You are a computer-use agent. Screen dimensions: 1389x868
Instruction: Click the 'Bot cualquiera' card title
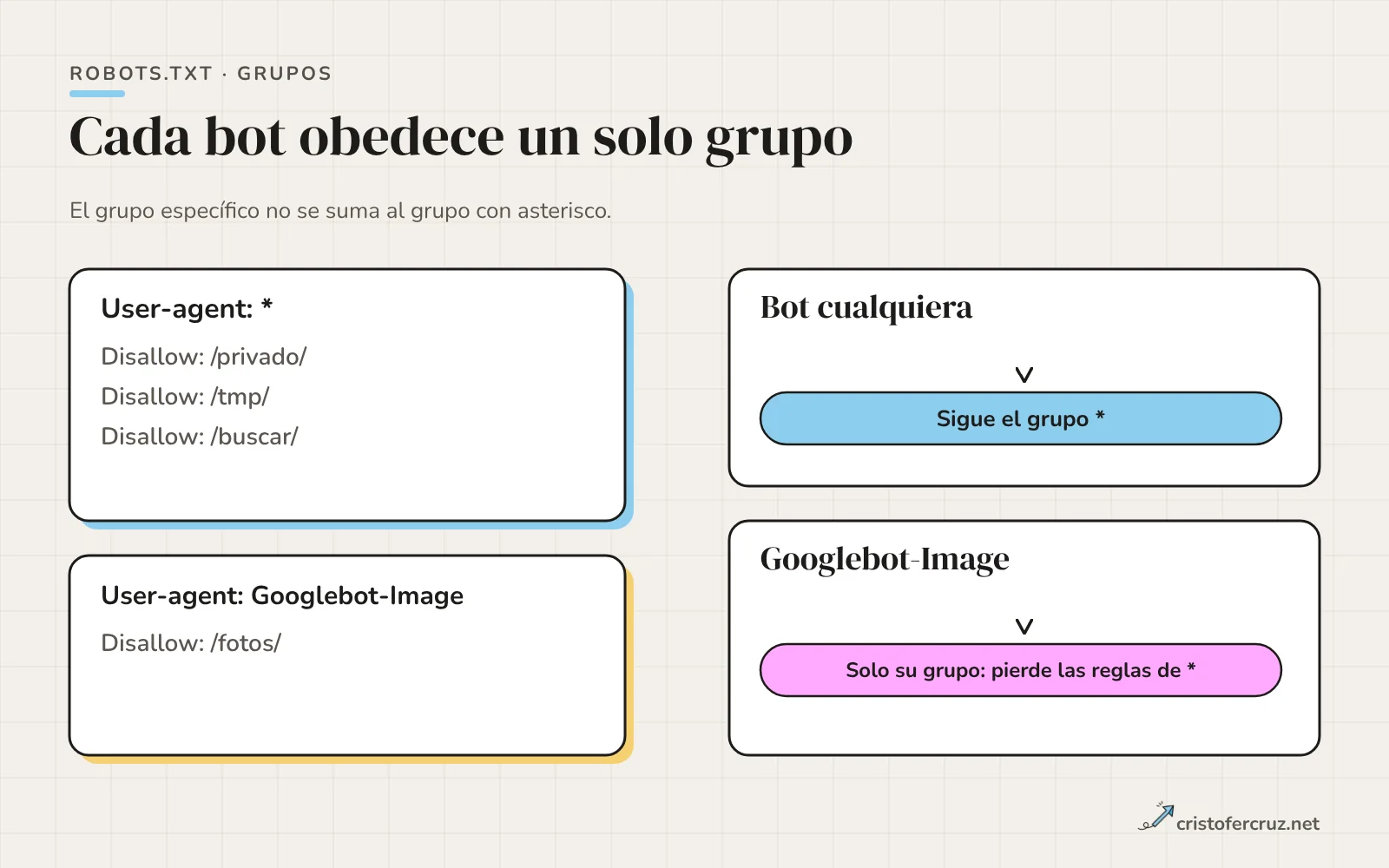[866, 307]
